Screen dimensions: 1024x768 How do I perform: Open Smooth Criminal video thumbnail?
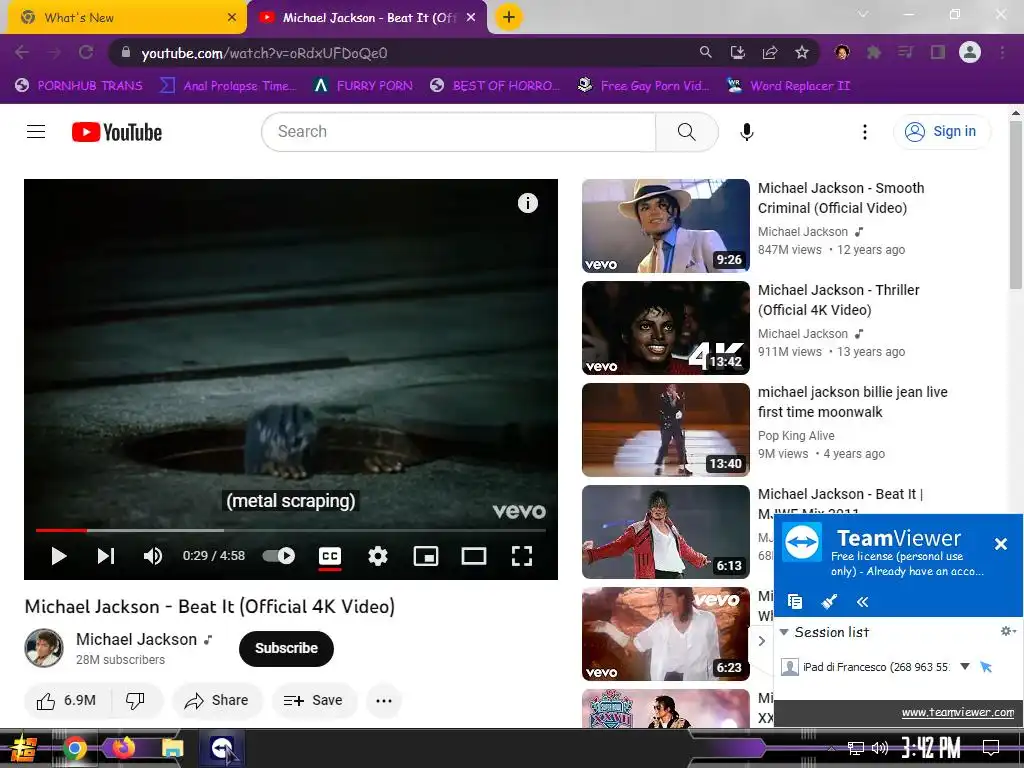tap(665, 226)
